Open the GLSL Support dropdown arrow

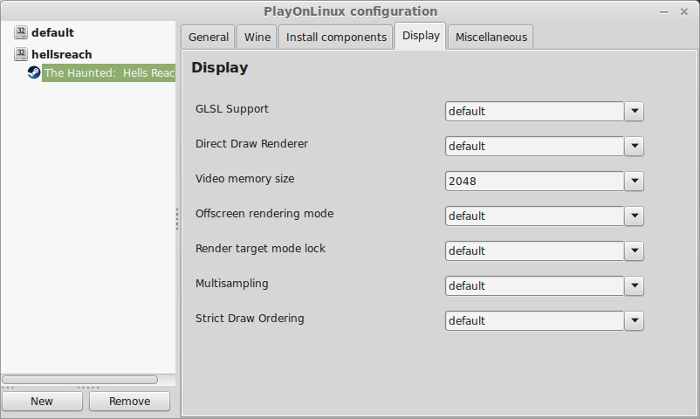pos(634,111)
